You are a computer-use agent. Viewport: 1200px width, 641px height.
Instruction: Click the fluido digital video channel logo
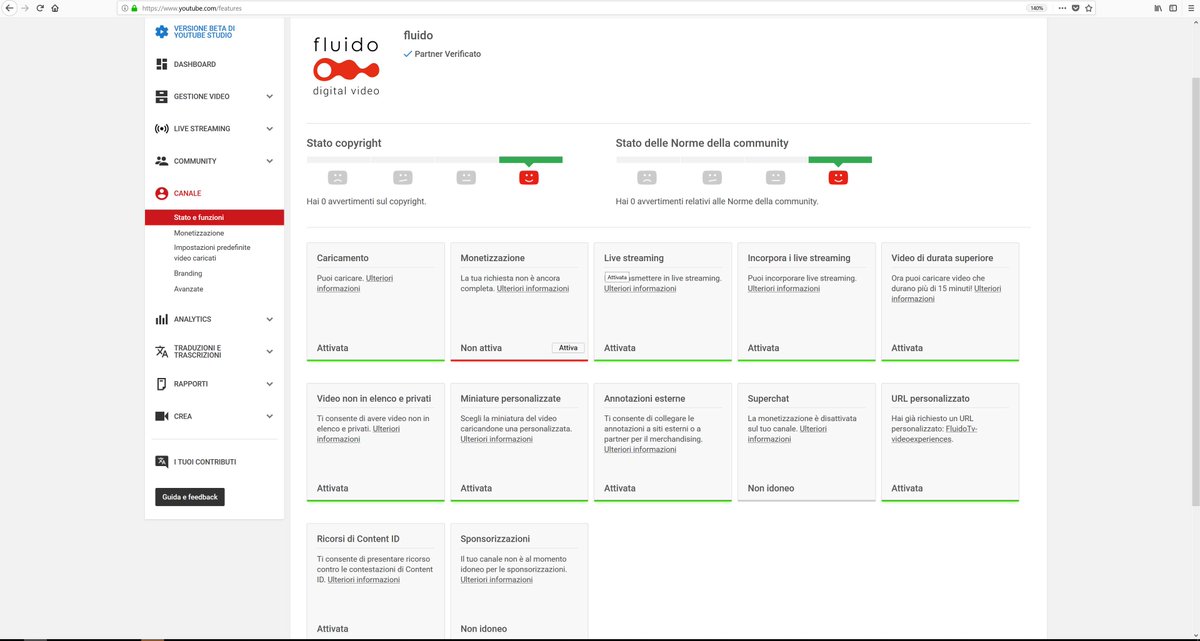point(346,66)
